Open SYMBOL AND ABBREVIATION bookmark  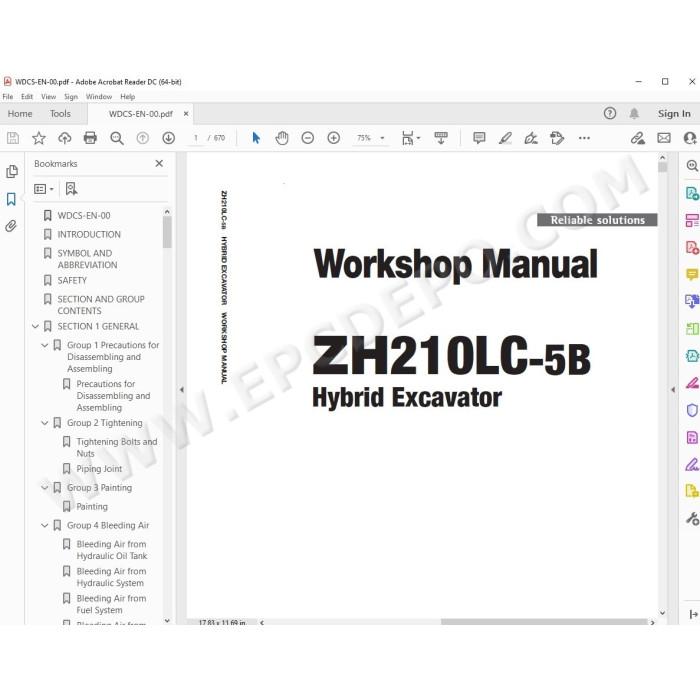[x=87, y=259]
